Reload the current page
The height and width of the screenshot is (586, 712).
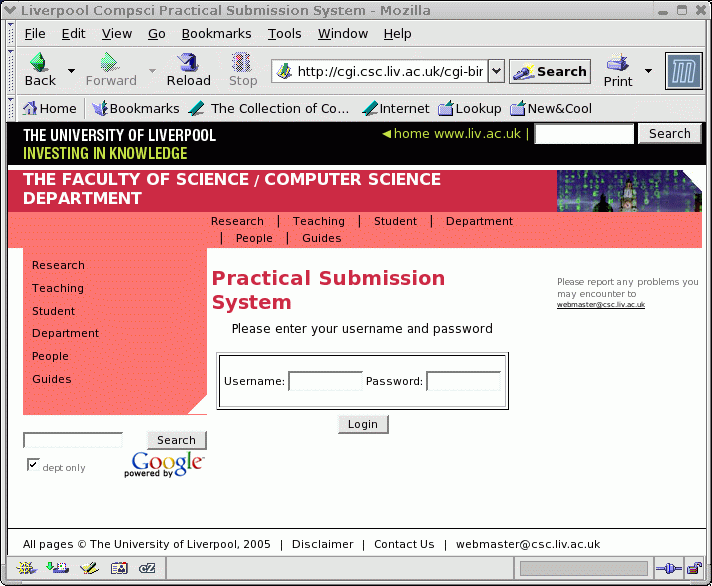(x=188, y=70)
